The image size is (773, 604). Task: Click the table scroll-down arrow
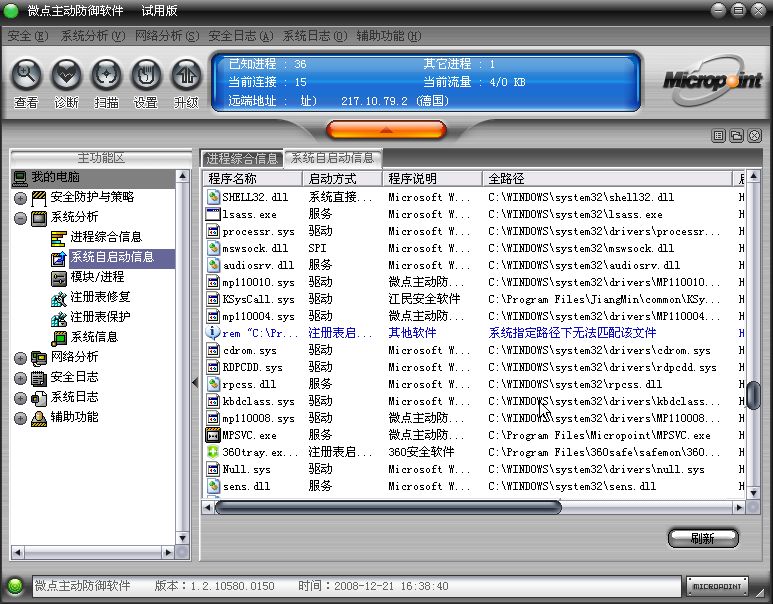753,493
